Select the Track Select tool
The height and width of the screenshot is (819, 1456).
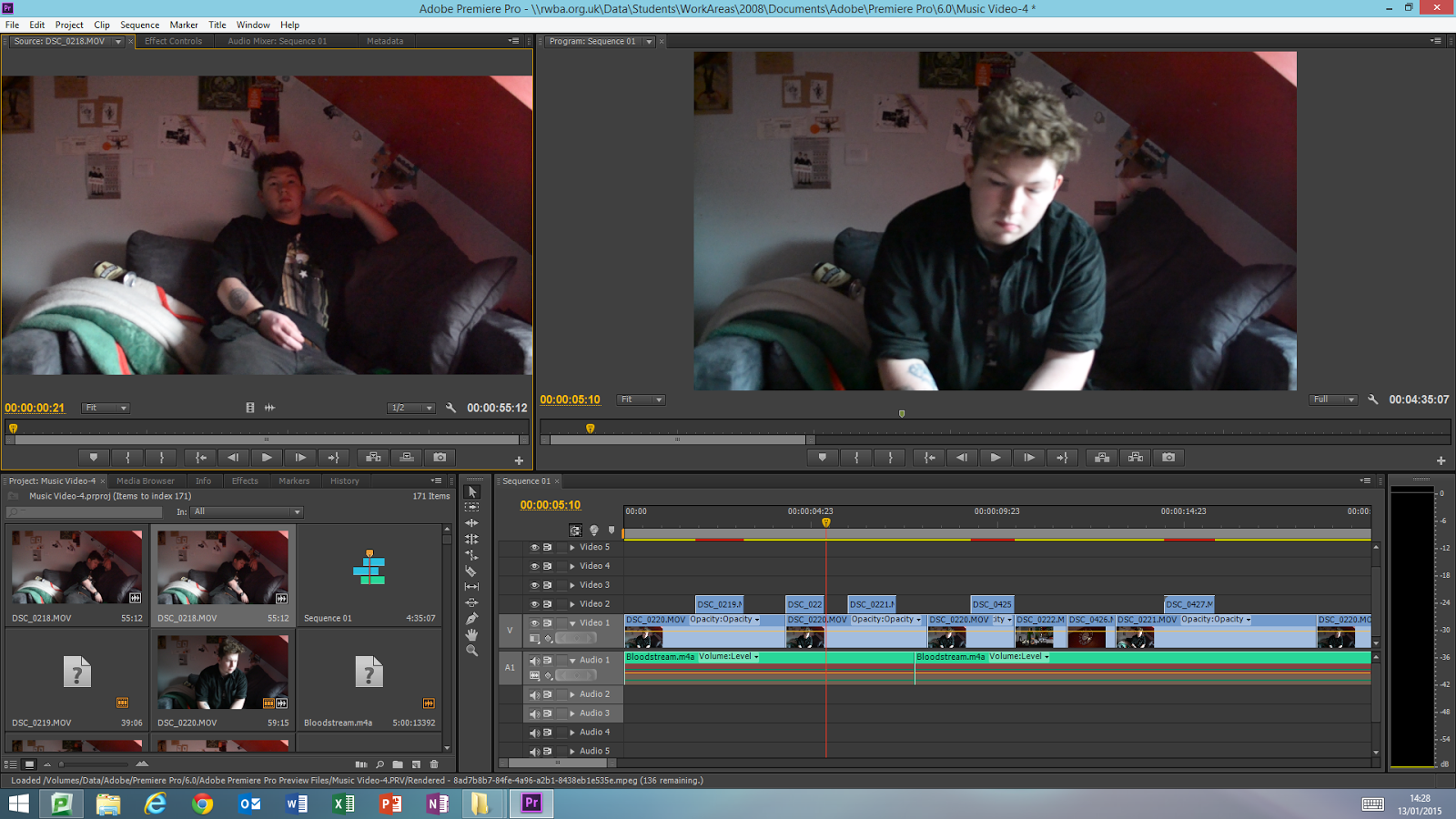pyautogui.click(x=471, y=507)
